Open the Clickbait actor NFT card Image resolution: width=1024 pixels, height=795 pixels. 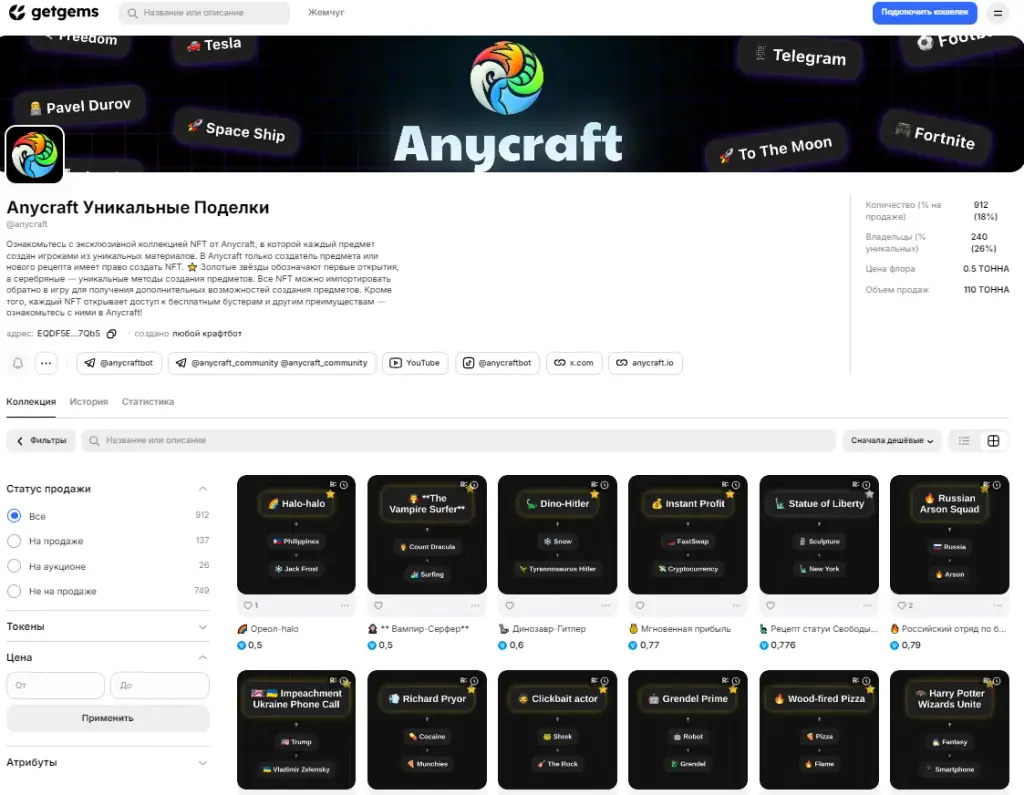pos(558,730)
